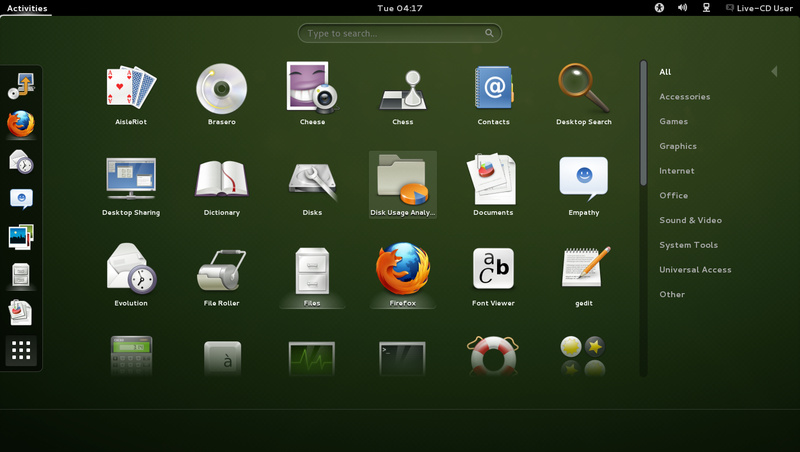Screen dimensions: 800x452
Task: Filter by Office category
Action: 673,195
